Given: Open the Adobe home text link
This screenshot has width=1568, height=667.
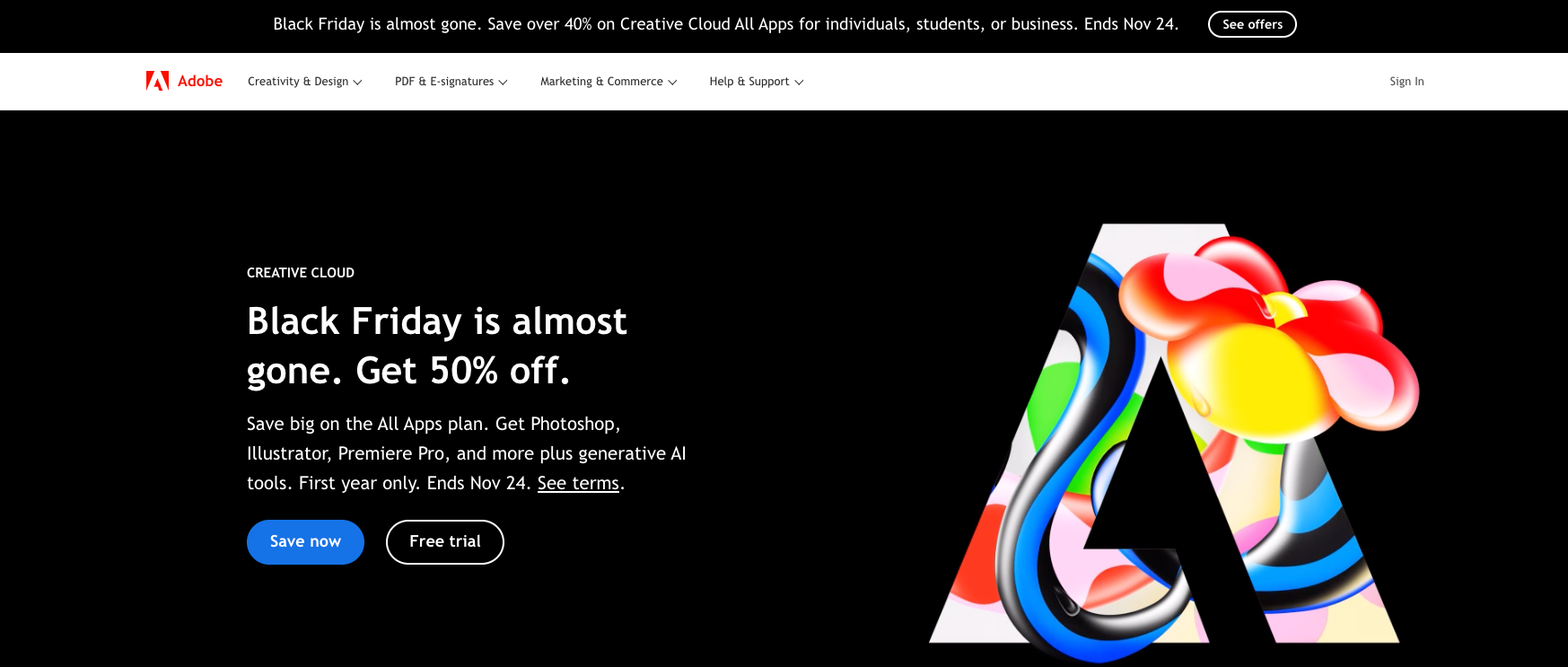Looking at the screenshot, I should 200,81.
